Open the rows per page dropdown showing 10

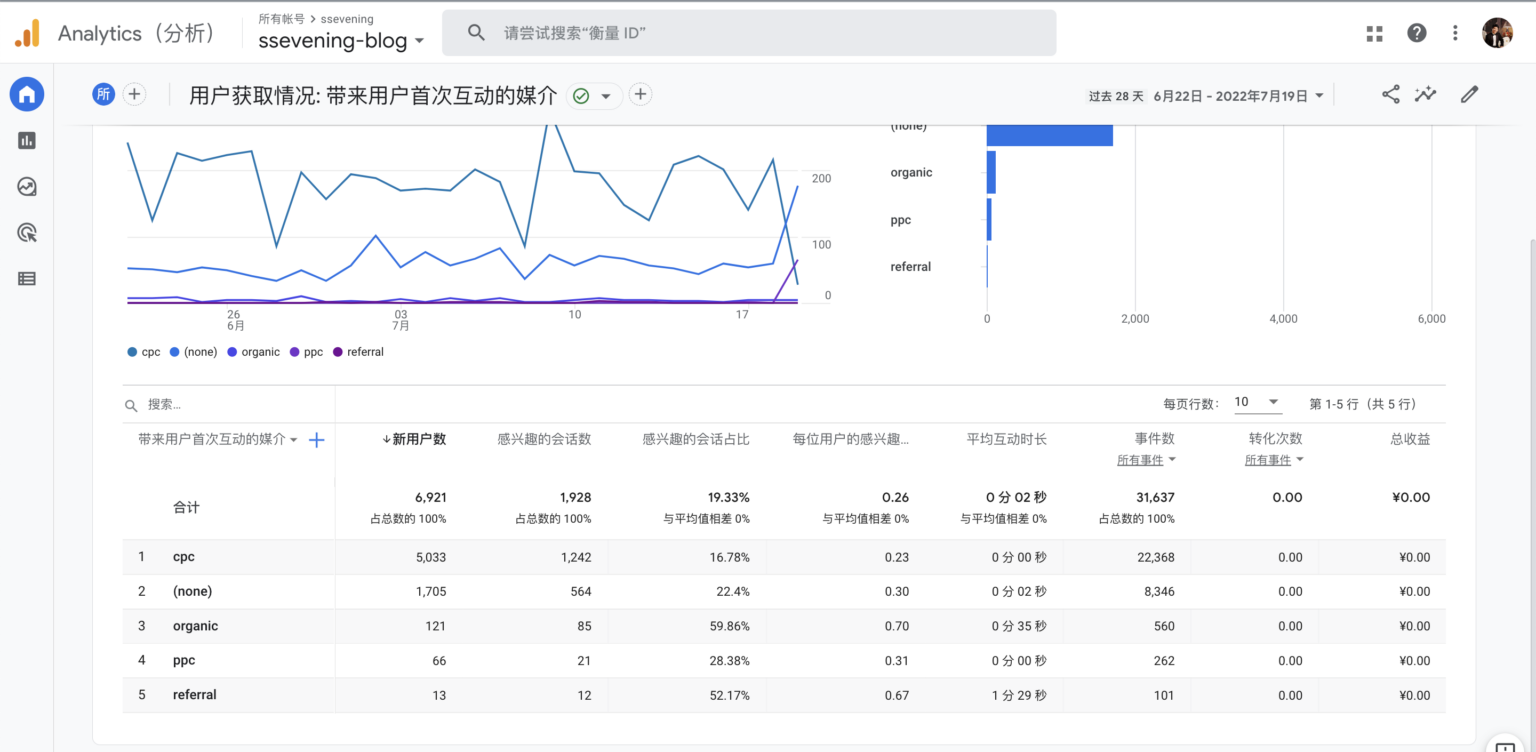1257,402
